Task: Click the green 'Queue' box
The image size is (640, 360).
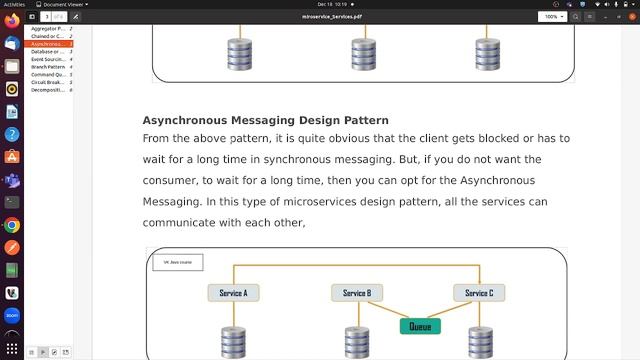Action: 420,327
